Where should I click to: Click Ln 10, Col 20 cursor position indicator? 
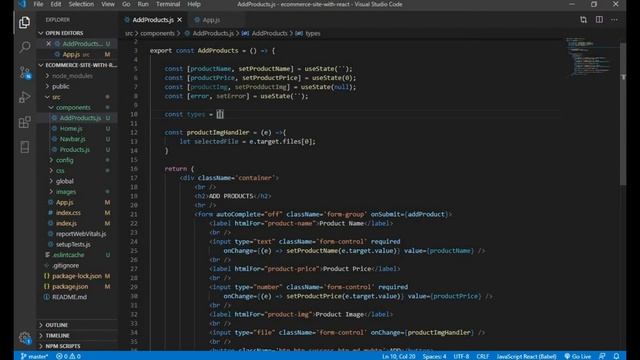pos(399,356)
